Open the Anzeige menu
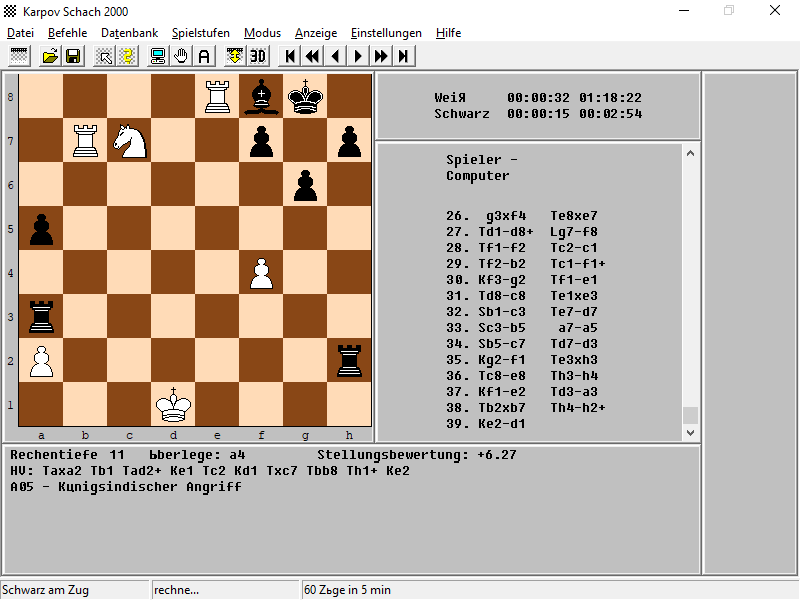 (x=316, y=33)
